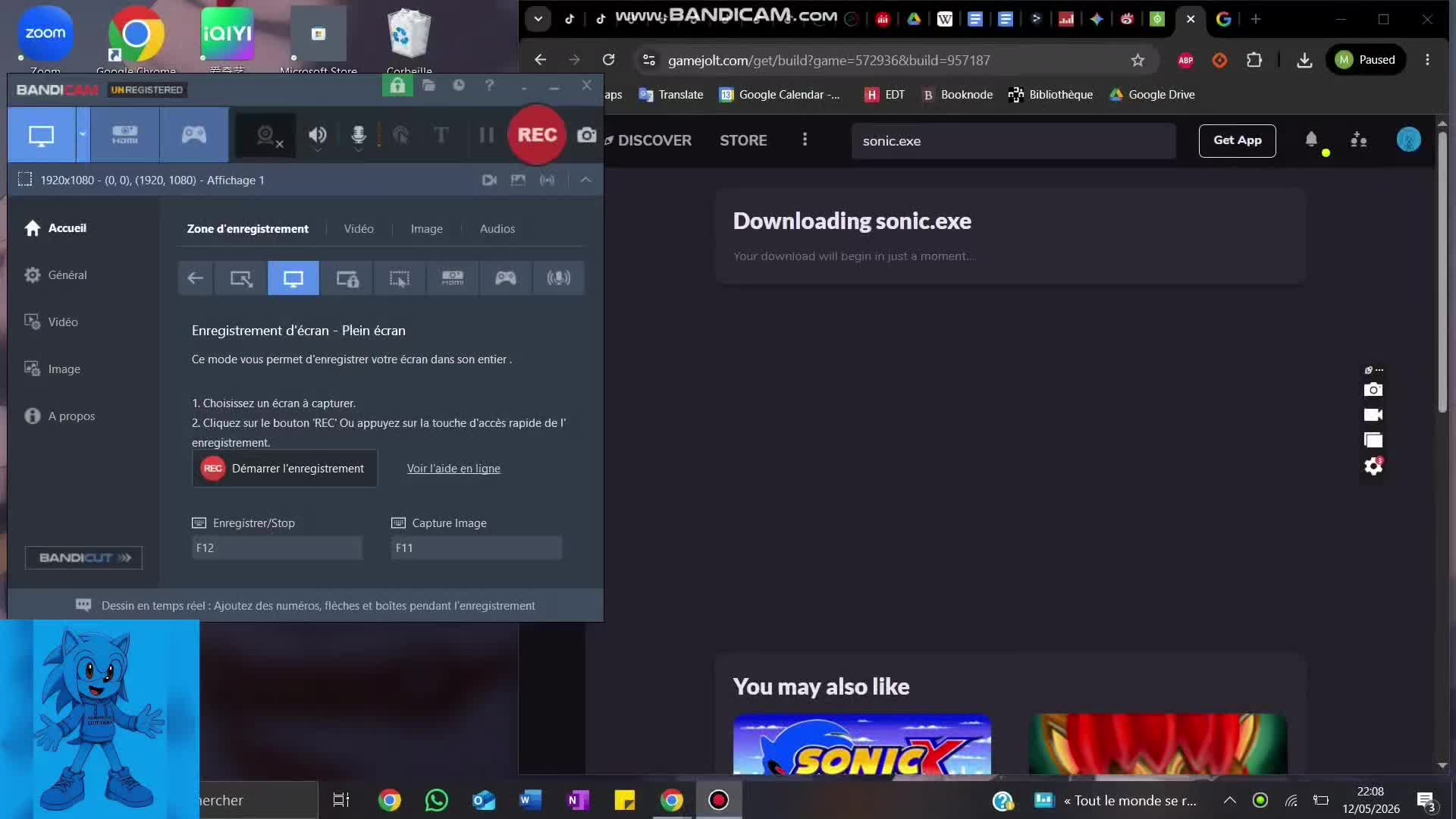
Task: Open Vidéo settings in sidebar
Action: tap(51, 322)
